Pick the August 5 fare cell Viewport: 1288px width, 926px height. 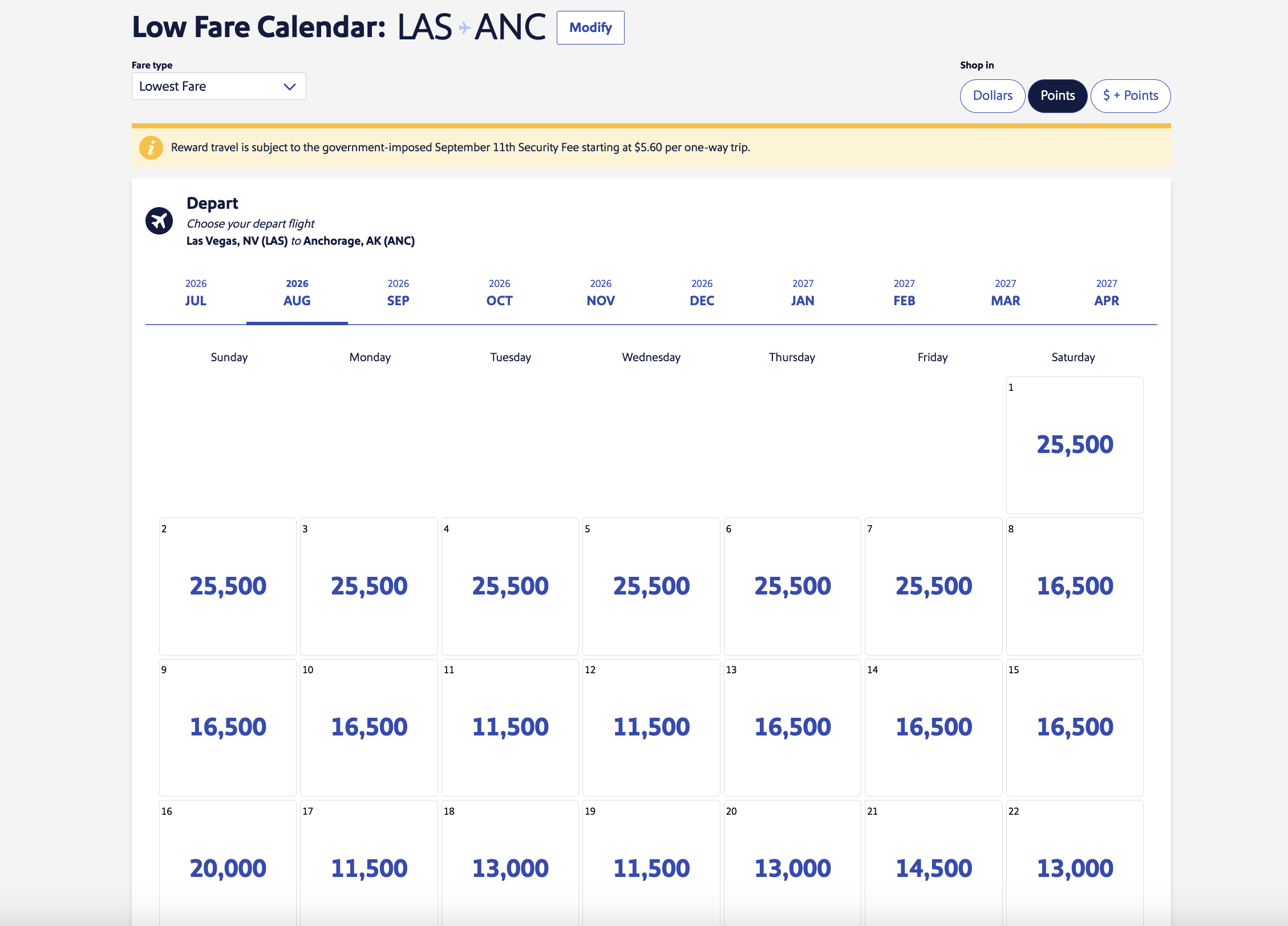click(651, 587)
